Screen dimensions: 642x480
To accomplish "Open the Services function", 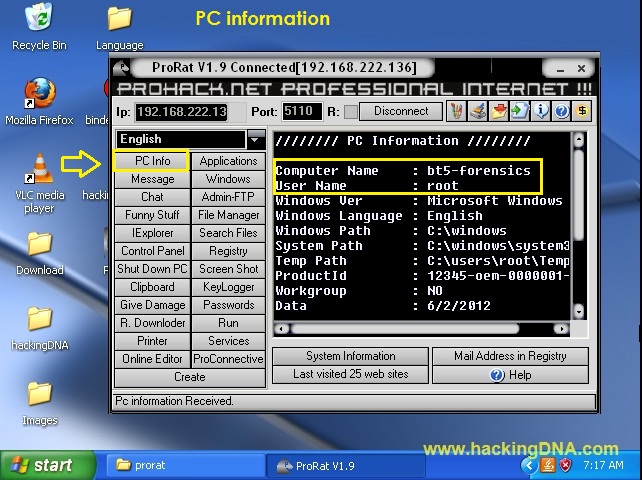I will pos(228,341).
